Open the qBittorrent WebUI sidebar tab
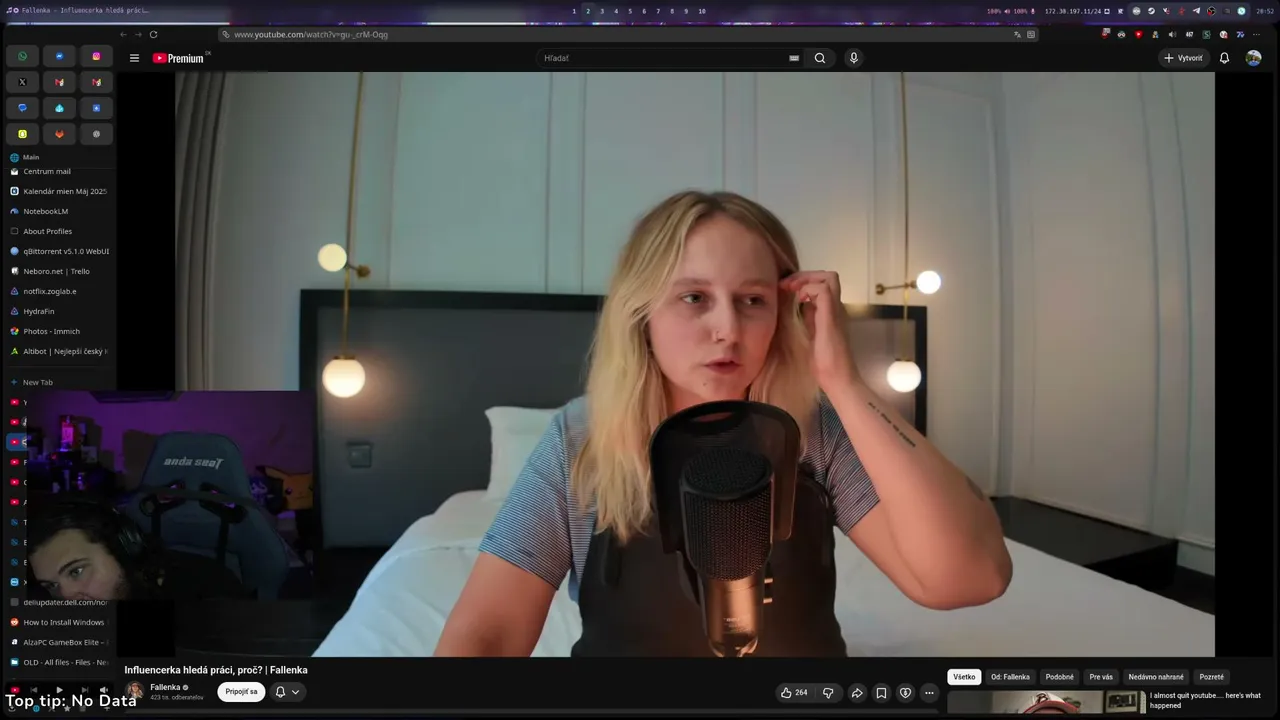Screen dimensions: 1280x720 pyautogui.click(x=58, y=251)
